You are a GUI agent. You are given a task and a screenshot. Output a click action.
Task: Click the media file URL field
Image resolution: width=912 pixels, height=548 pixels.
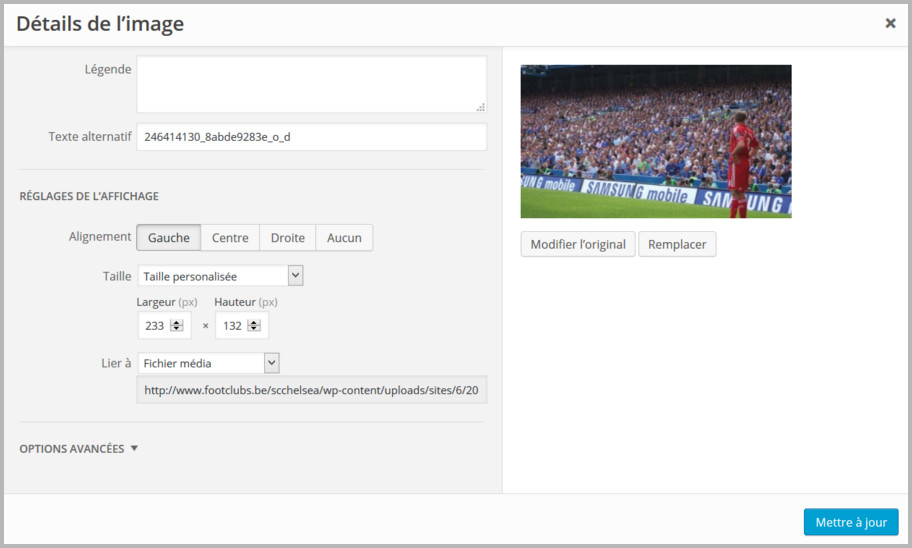pyautogui.click(x=311, y=390)
